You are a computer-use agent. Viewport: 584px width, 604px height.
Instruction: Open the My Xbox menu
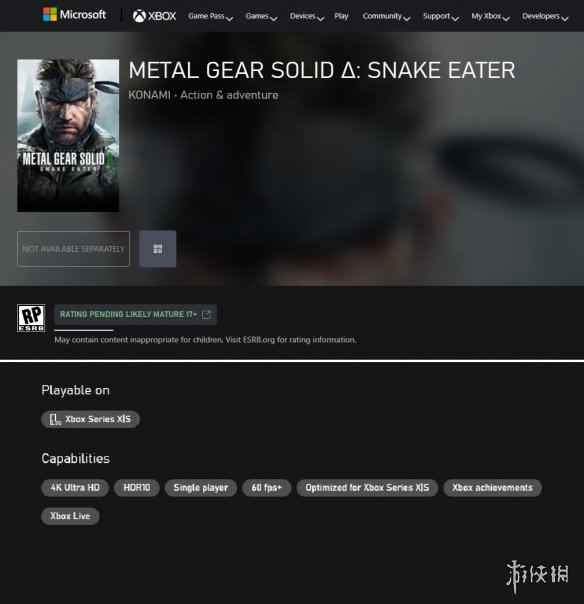tap(490, 16)
